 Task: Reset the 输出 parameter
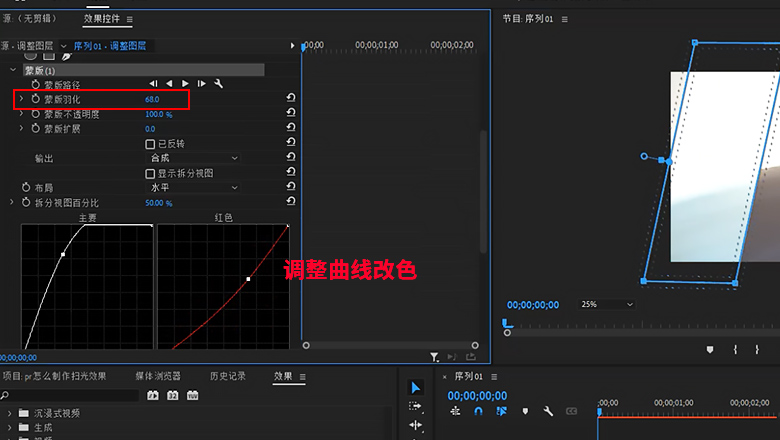pos(291,157)
